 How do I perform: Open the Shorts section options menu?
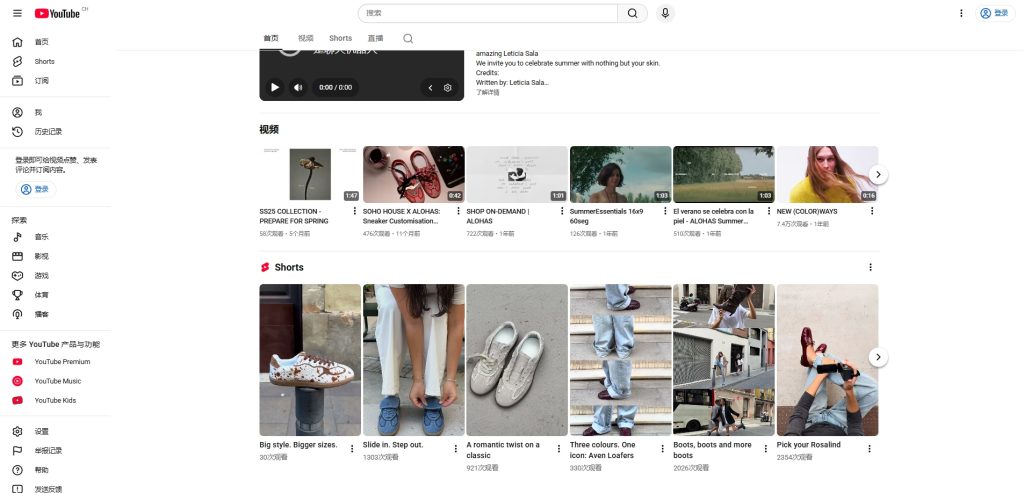click(x=870, y=267)
